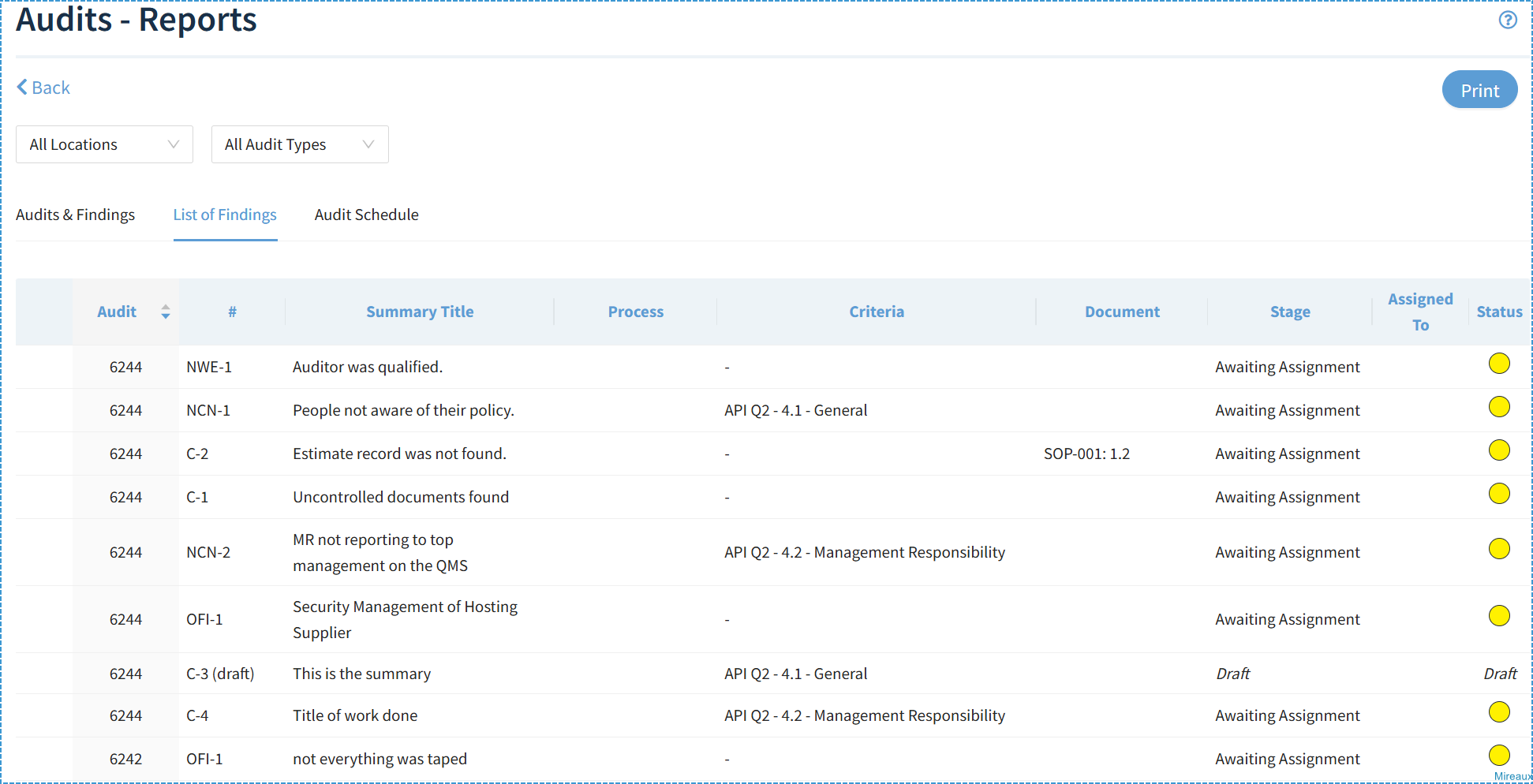Click audit number 6242
This screenshot has height=784, width=1533.
(125, 759)
